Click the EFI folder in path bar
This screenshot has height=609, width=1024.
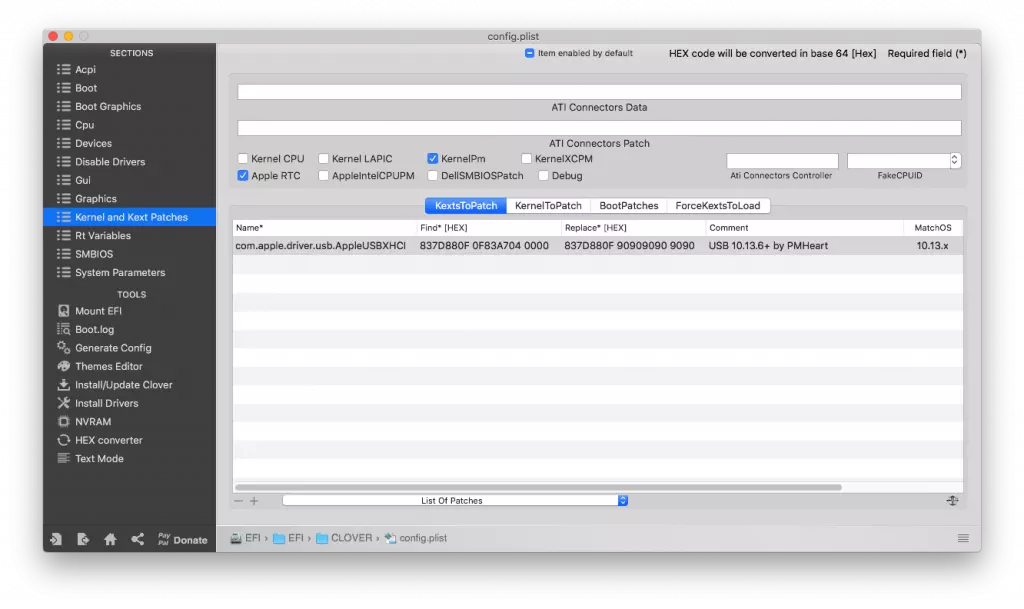point(288,538)
